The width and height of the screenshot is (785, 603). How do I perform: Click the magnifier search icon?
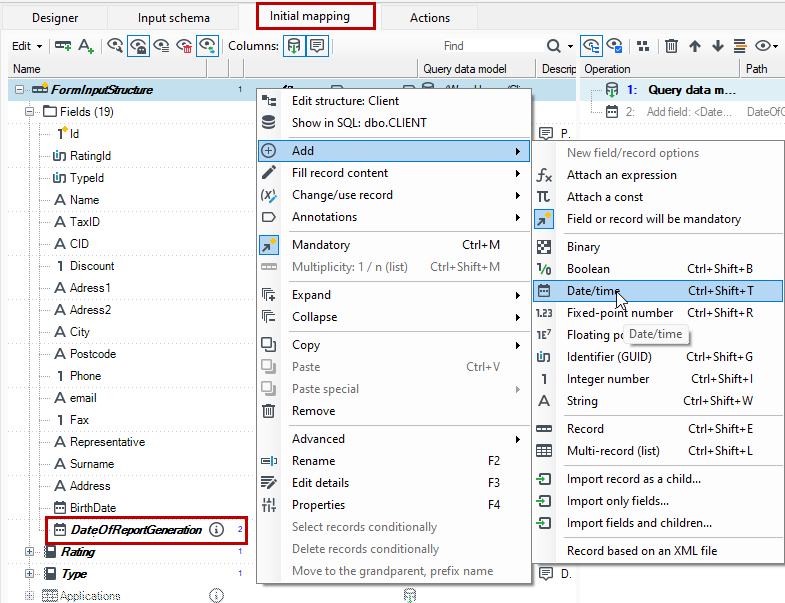pos(553,46)
